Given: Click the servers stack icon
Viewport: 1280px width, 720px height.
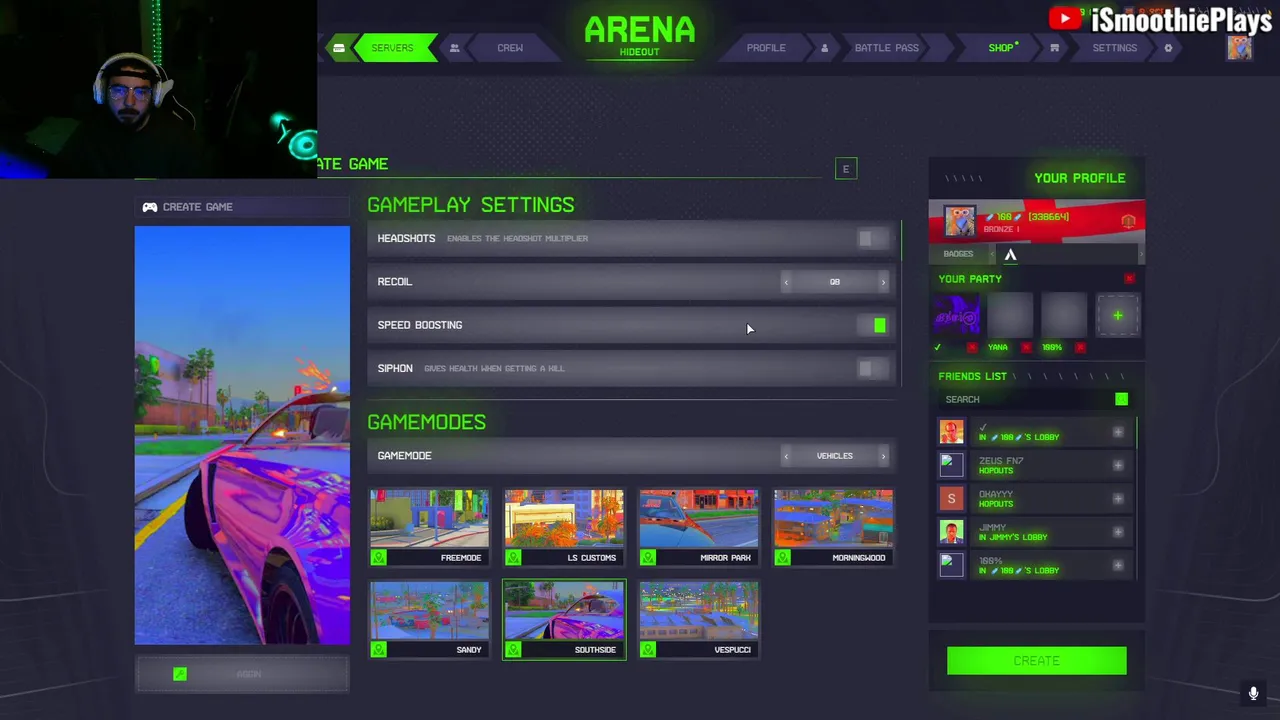Looking at the screenshot, I should click(339, 48).
